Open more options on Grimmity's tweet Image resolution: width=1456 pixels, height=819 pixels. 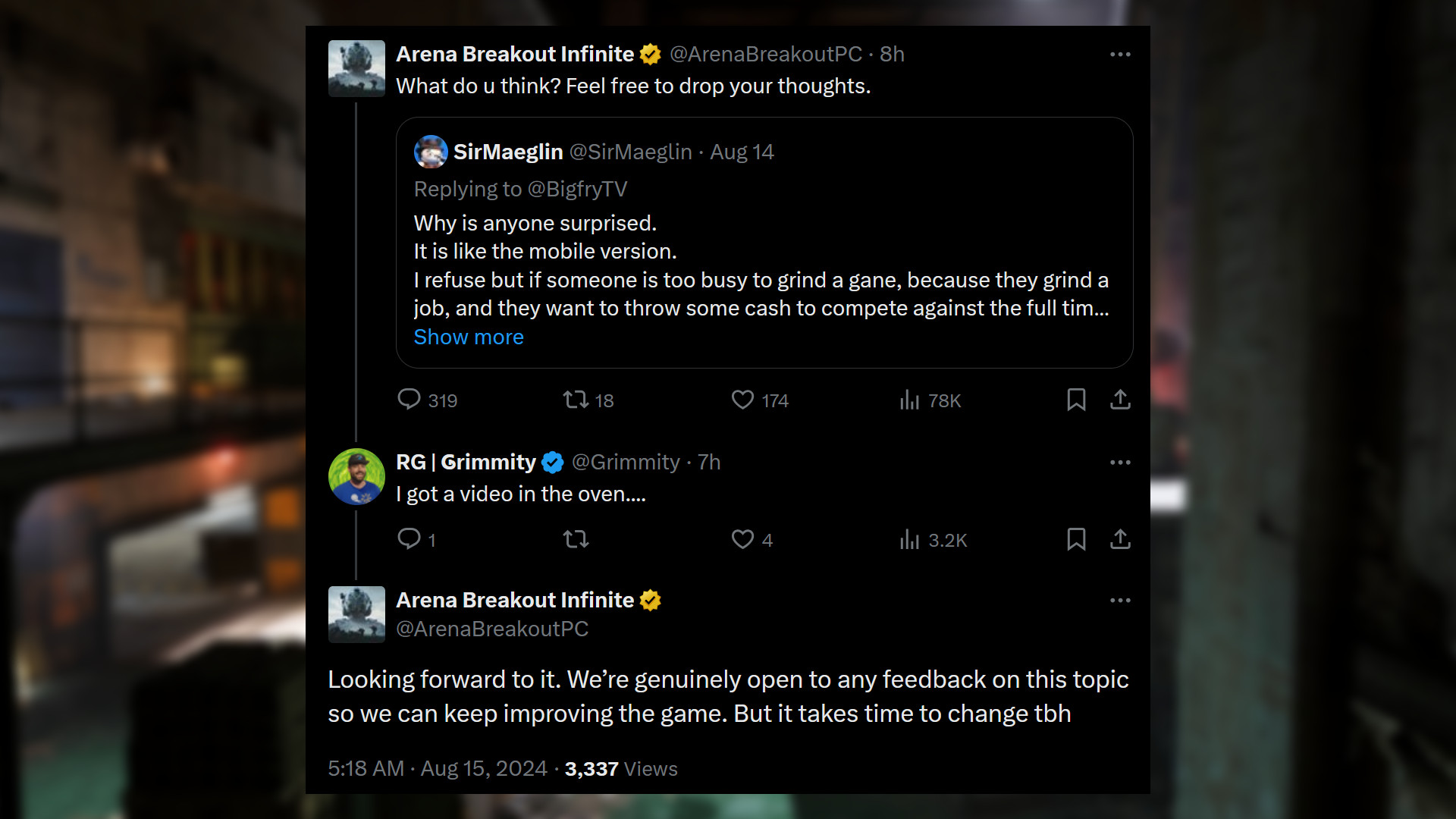point(1120,463)
